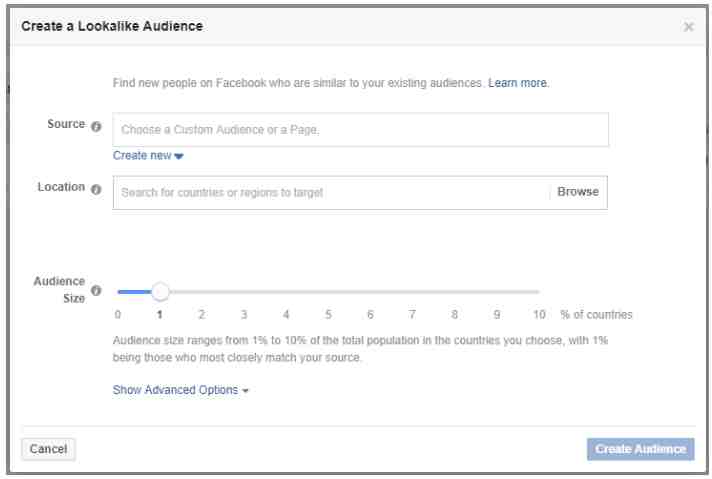Set audience size slider to 3
The width and height of the screenshot is (712, 479).
click(x=244, y=292)
